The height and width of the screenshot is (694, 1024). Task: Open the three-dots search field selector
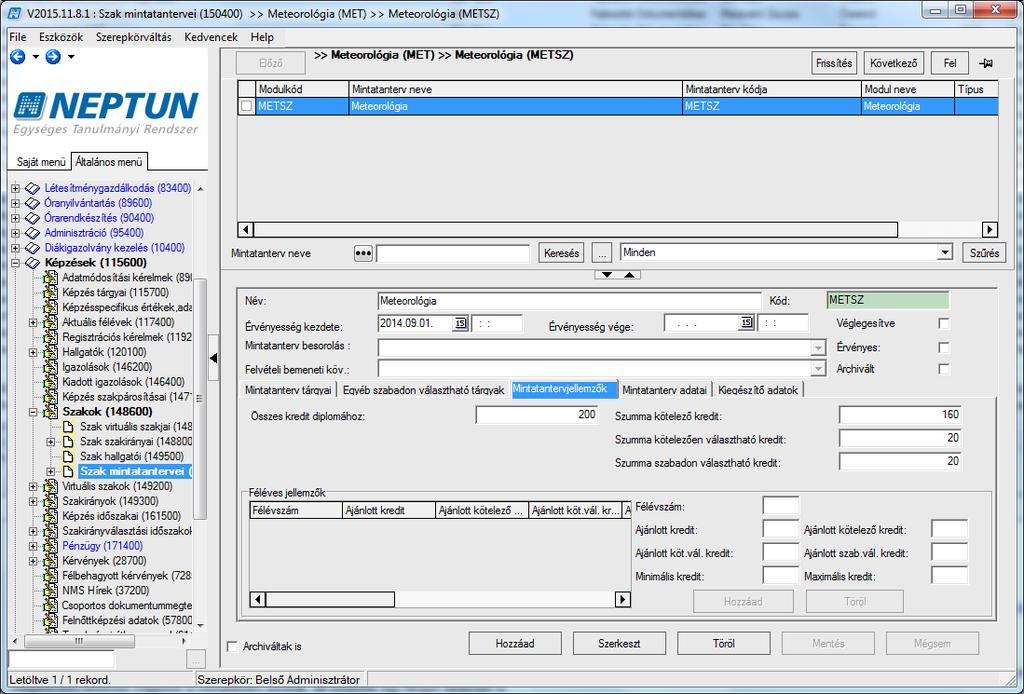363,253
